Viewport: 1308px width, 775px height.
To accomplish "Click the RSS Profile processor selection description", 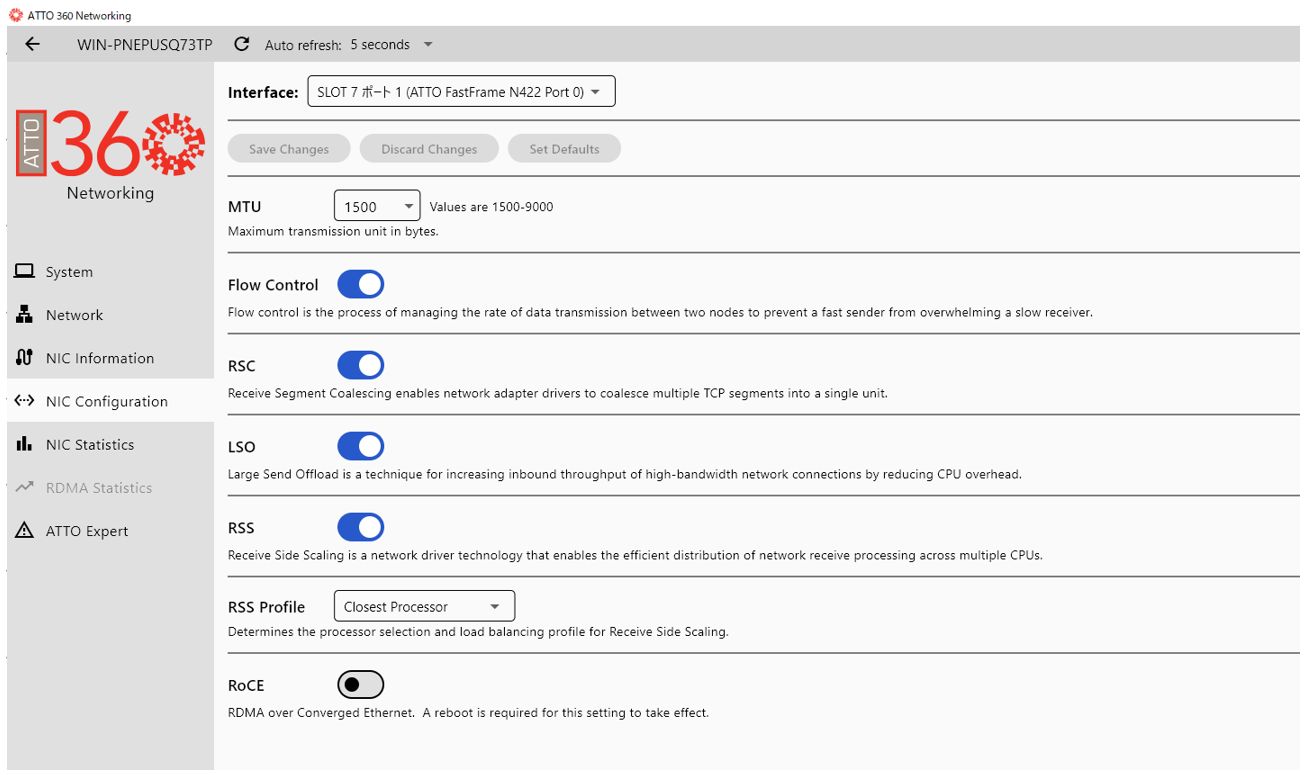I will tap(478, 632).
